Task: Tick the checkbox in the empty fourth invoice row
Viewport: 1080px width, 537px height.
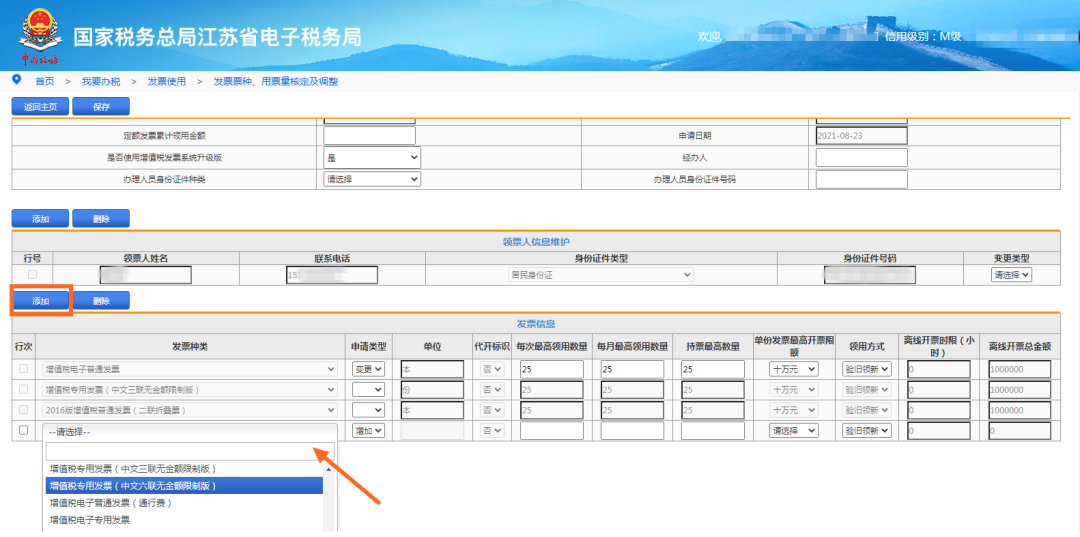Action: click(x=23, y=430)
